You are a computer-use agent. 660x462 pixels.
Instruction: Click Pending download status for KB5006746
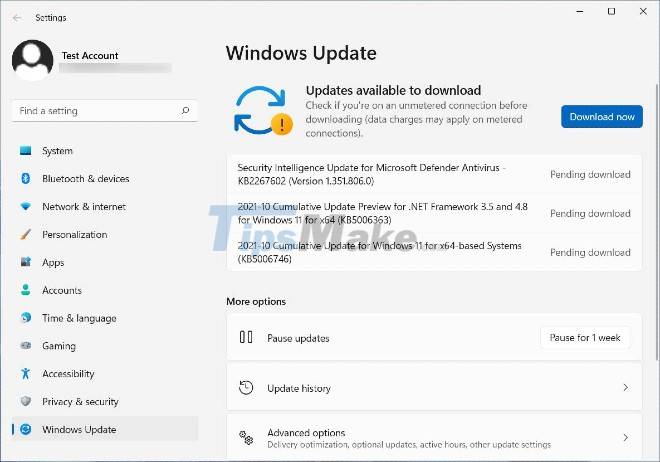tap(590, 252)
